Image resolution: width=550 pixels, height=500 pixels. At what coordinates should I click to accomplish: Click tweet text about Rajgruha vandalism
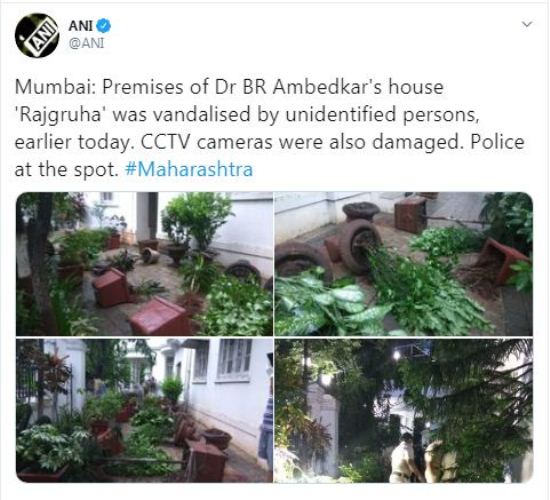269,128
